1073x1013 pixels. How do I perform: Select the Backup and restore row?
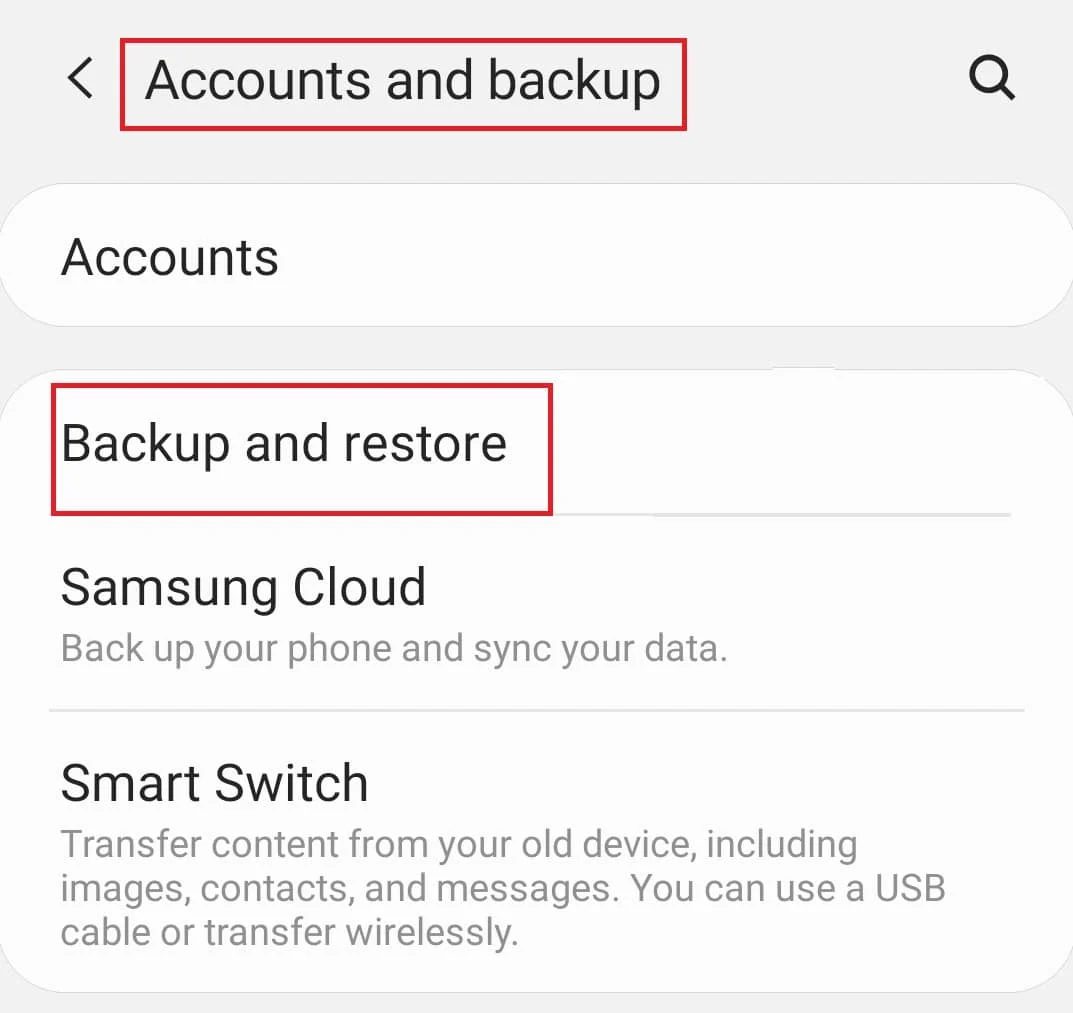[284, 444]
